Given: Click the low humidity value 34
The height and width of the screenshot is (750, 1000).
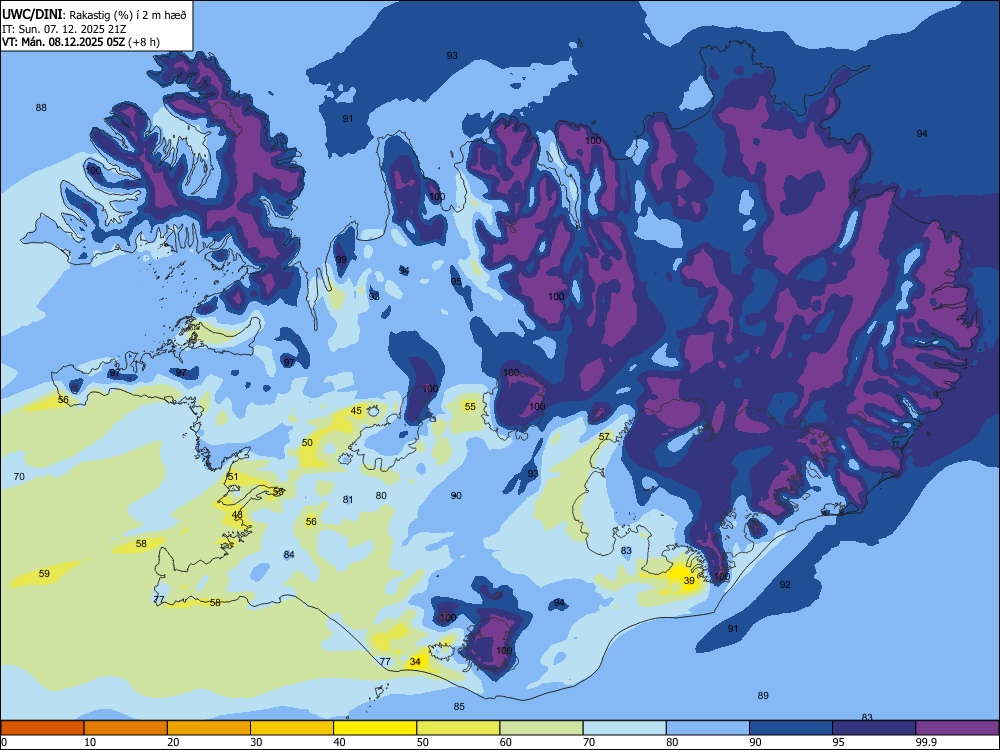Looking at the screenshot, I should coord(415,661).
